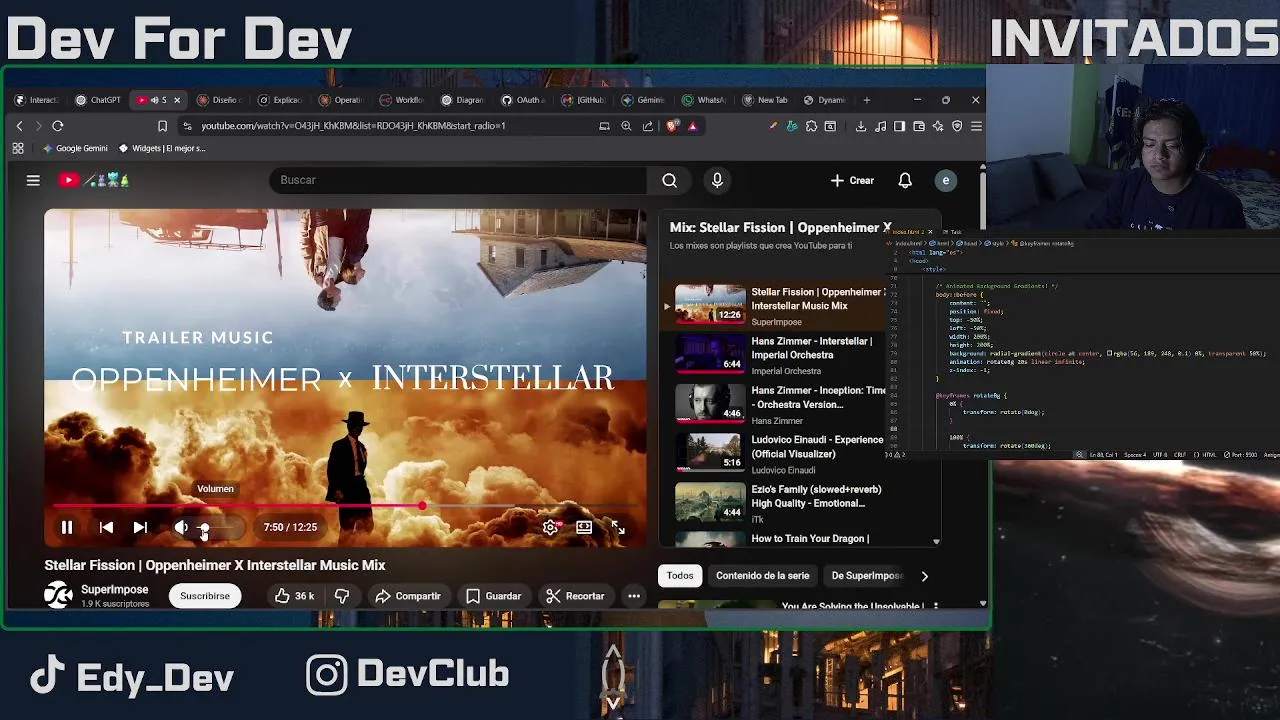Focus the Buscar search field
Viewport: 1280px width, 720px height.
tap(458, 180)
